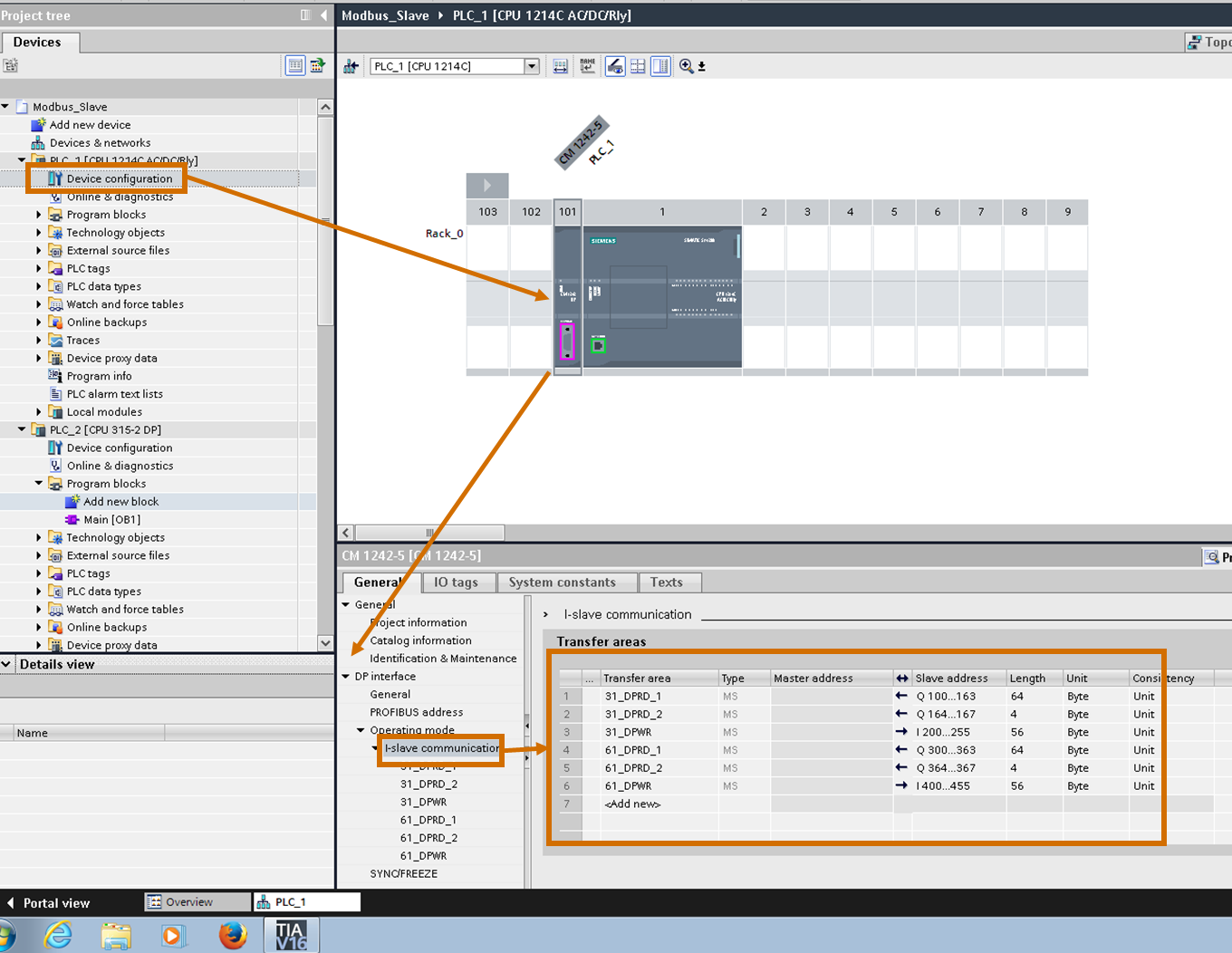Select transfer area row 31_DPWR in table
This screenshot has width=1232, height=953.
coord(628,732)
